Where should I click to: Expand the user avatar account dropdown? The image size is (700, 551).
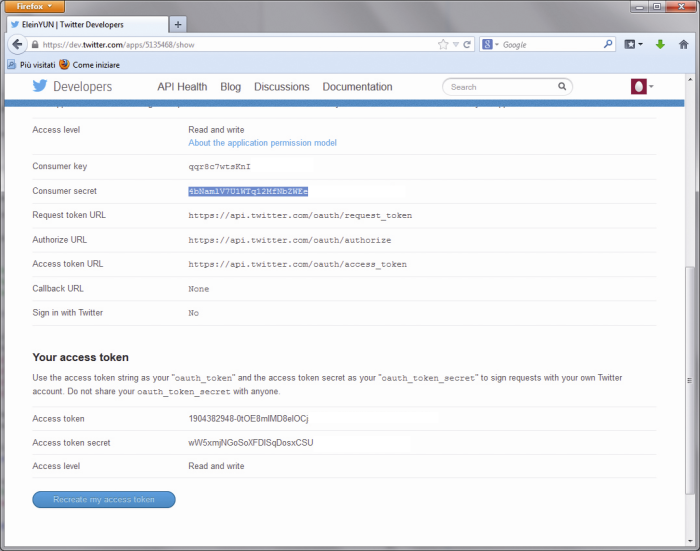[642, 87]
